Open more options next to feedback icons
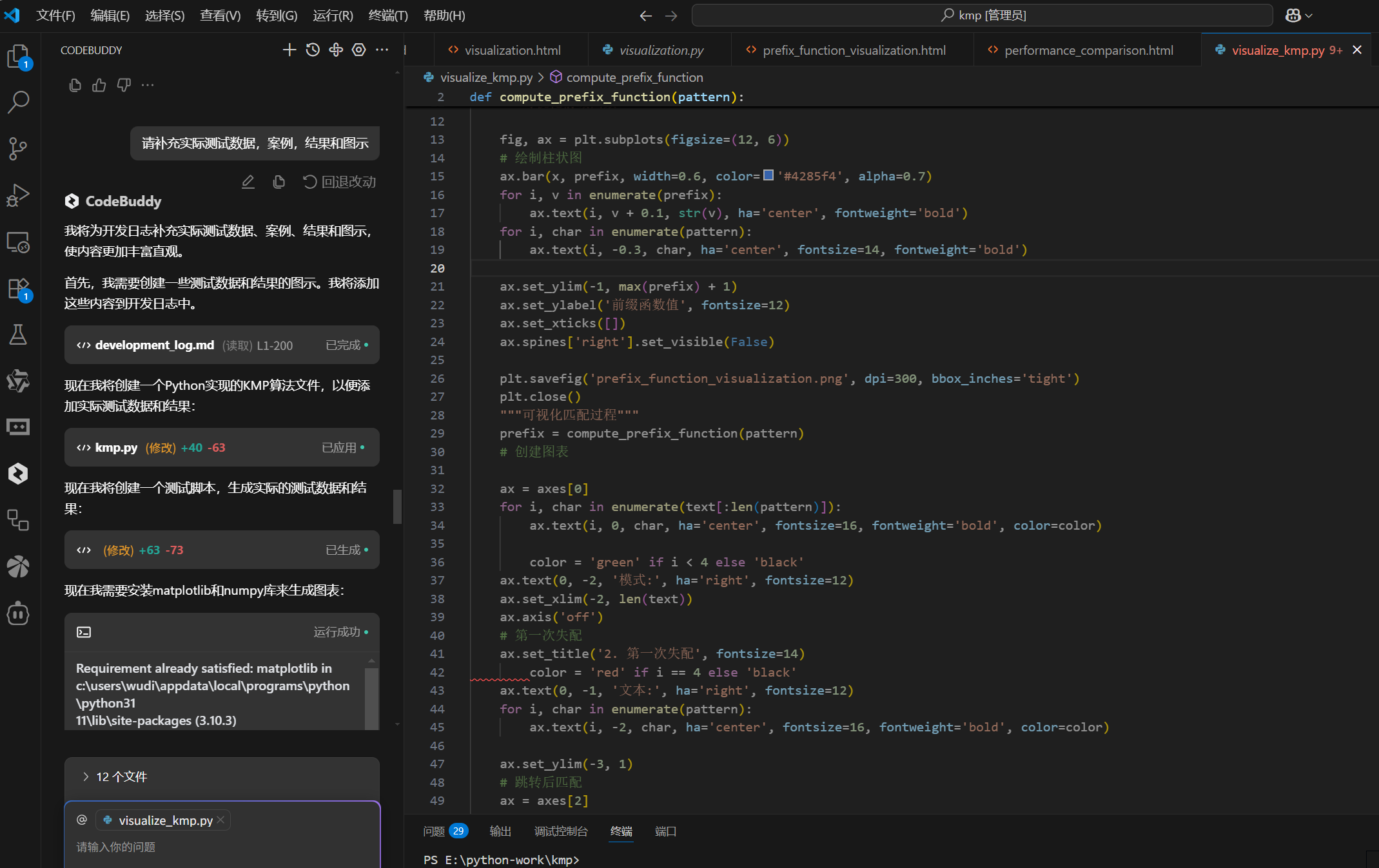Screen dimensions: 1379x868 click(148, 85)
